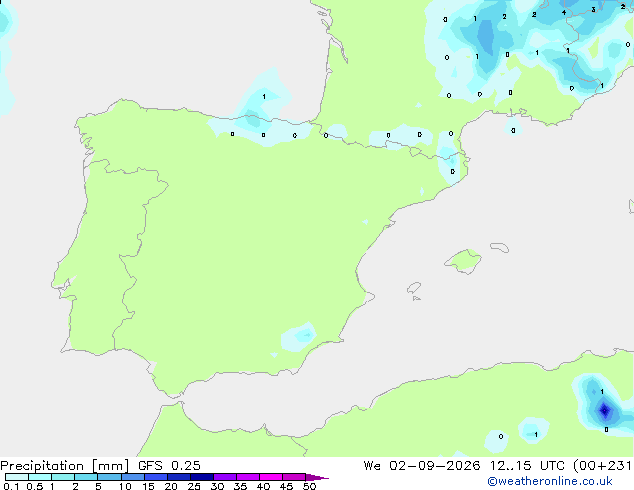This screenshot has height=490, width=634.
Task: Select the 30–35 mm purple legend swatch
Action: [225, 477]
